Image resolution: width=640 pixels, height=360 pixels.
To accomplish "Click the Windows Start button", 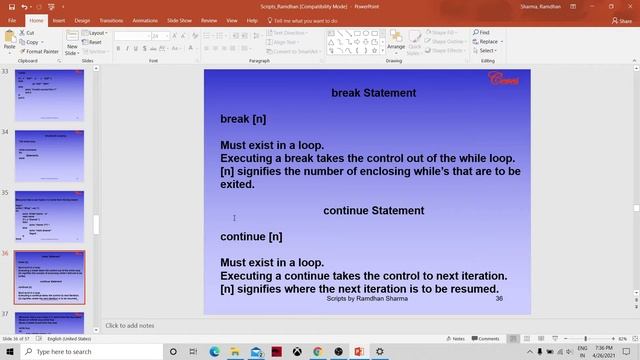I will [x=10, y=351].
